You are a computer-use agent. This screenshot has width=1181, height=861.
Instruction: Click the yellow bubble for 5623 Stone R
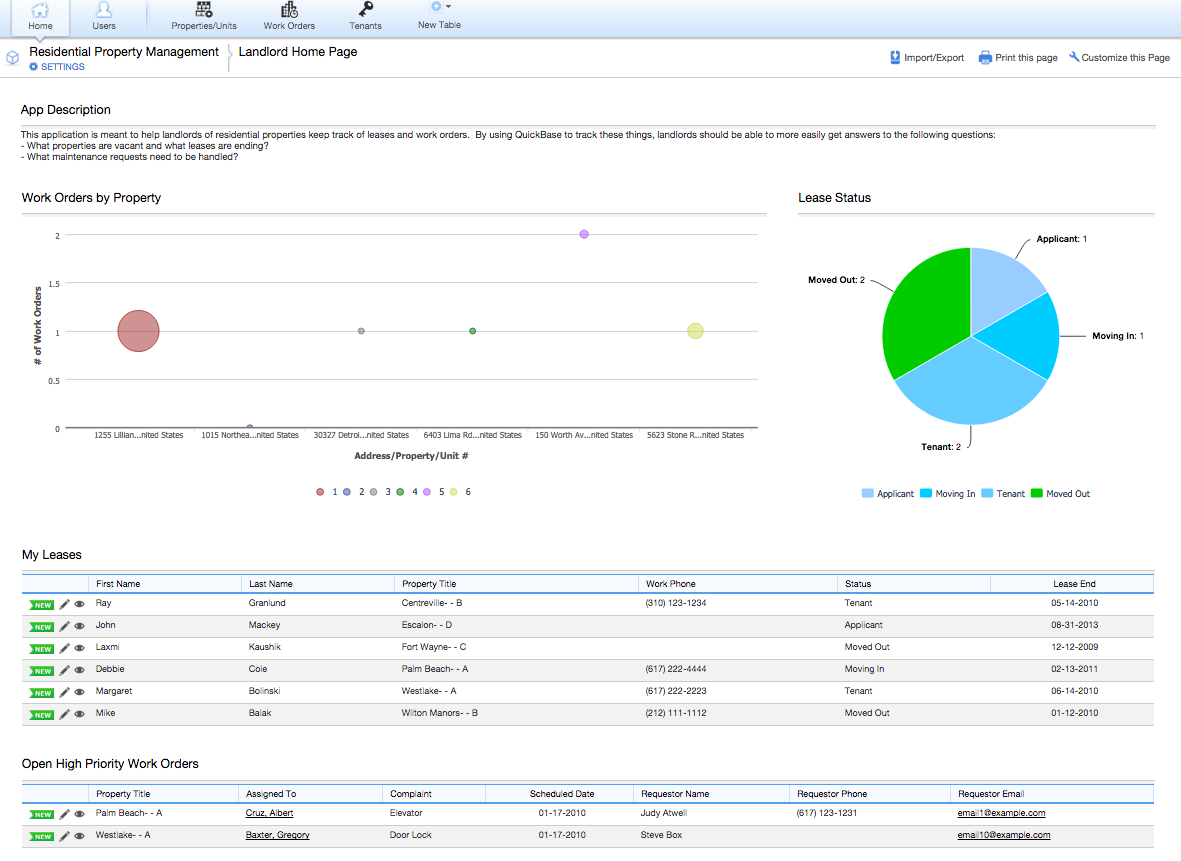(x=695, y=331)
